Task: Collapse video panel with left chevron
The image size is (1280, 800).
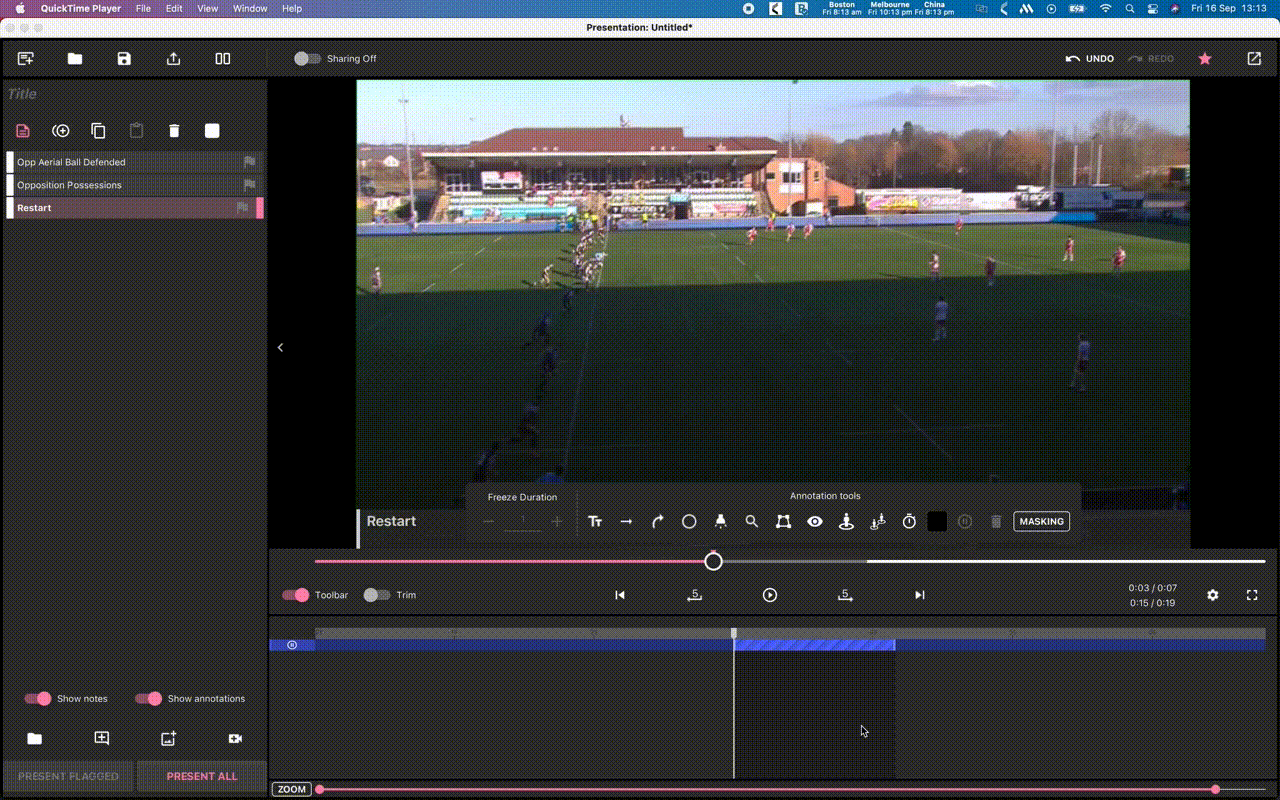Action: (x=280, y=347)
